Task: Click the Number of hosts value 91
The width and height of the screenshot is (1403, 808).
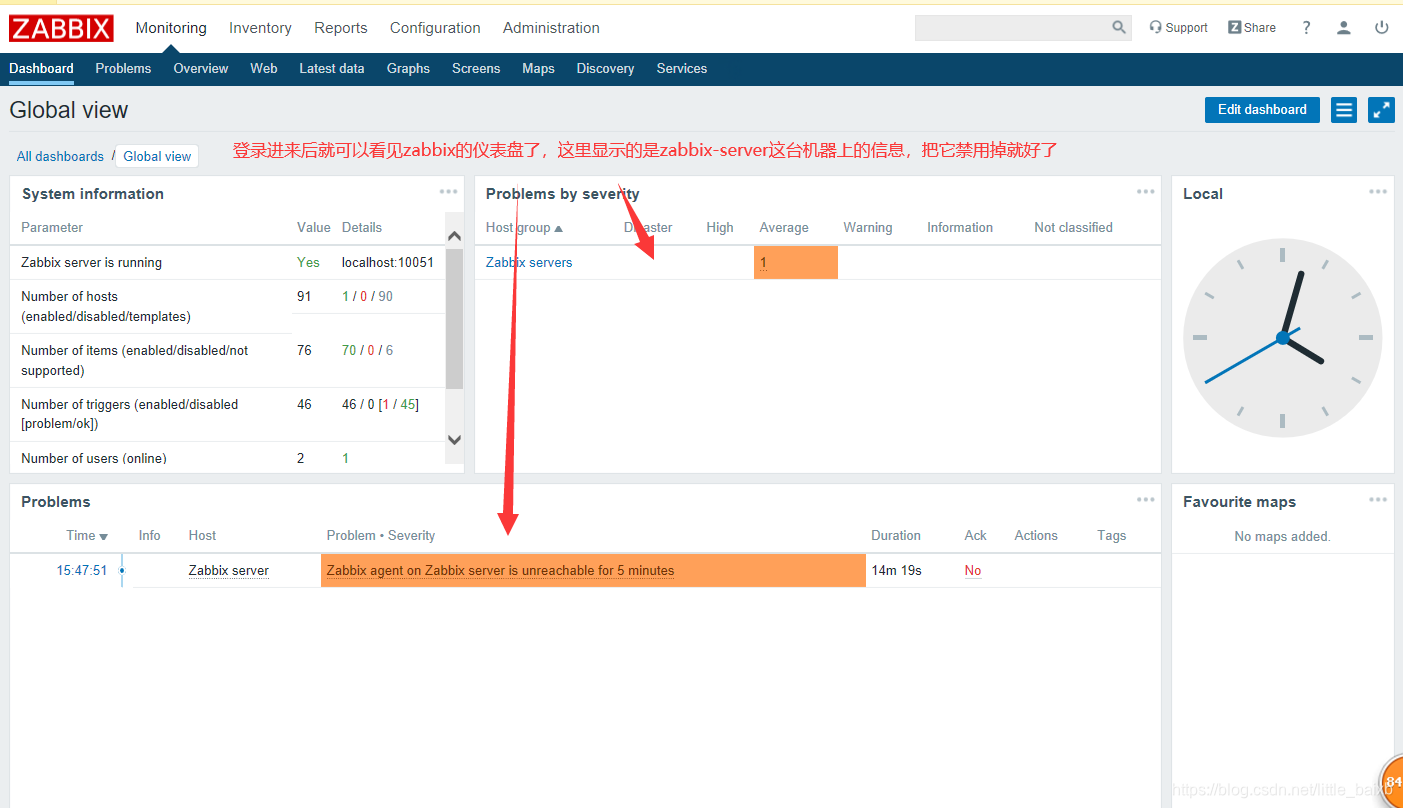Action: tap(304, 296)
